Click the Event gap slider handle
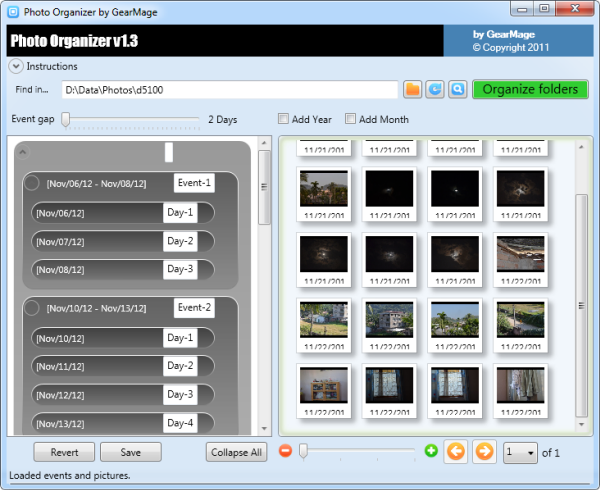This screenshot has height=490, width=600. [x=66, y=119]
